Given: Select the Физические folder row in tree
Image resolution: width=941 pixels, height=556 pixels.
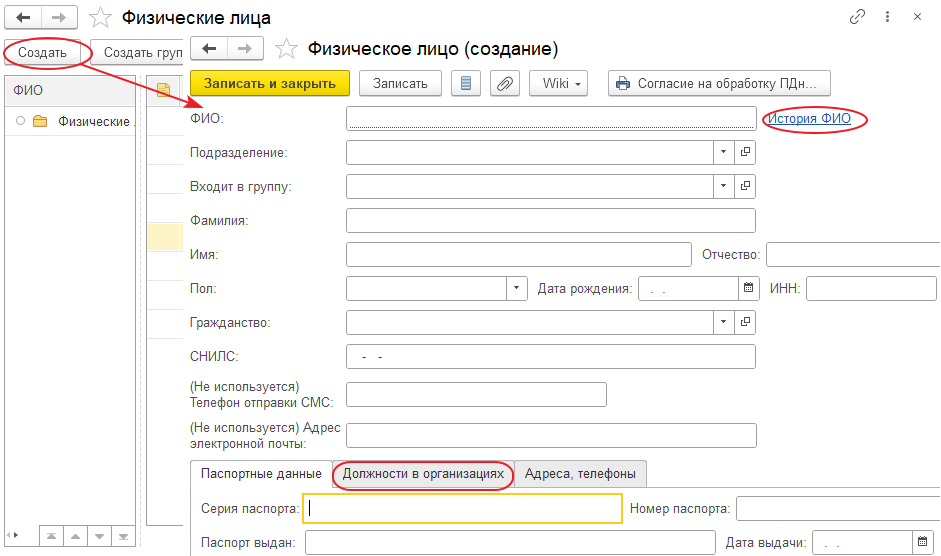Looking at the screenshot, I should tap(70, 121).
